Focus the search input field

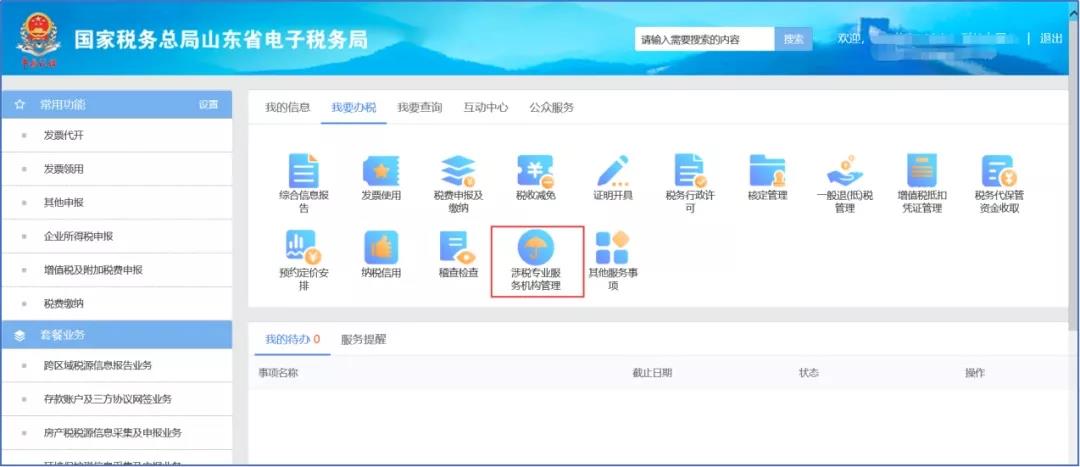click(x=705, y=39)
